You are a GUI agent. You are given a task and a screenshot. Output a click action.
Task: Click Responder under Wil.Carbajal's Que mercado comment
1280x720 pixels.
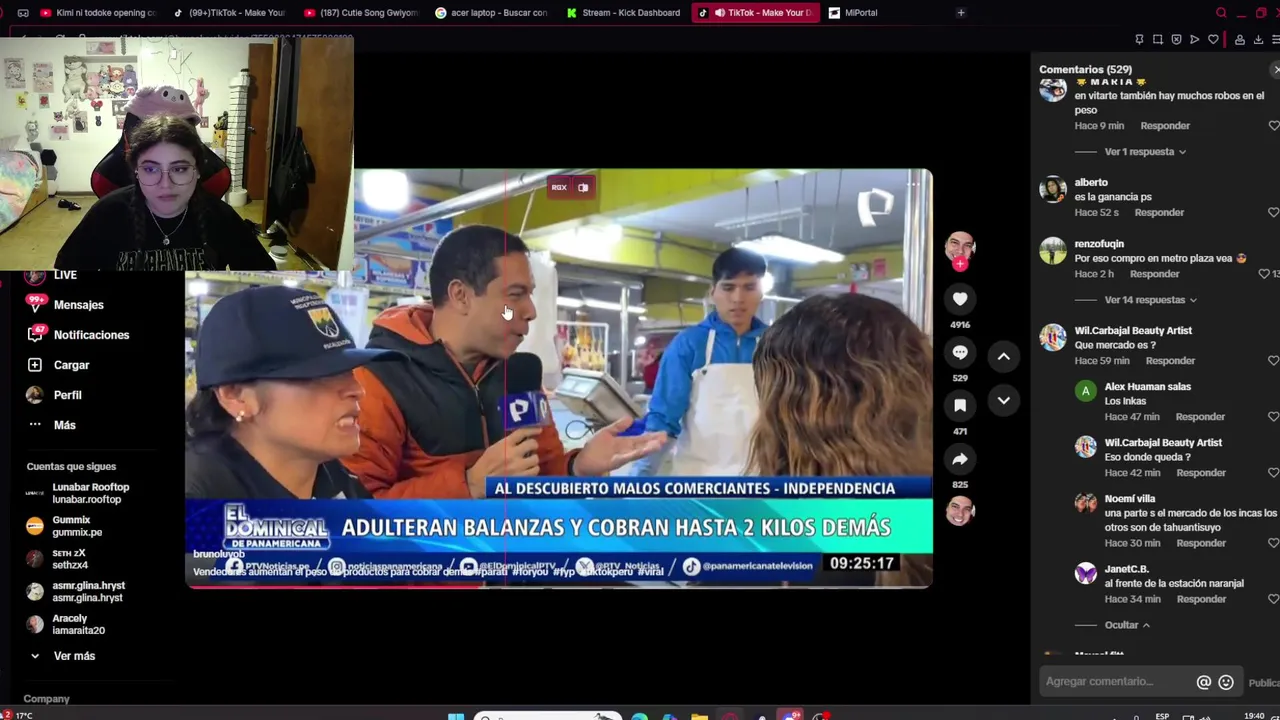[1170, 361]
